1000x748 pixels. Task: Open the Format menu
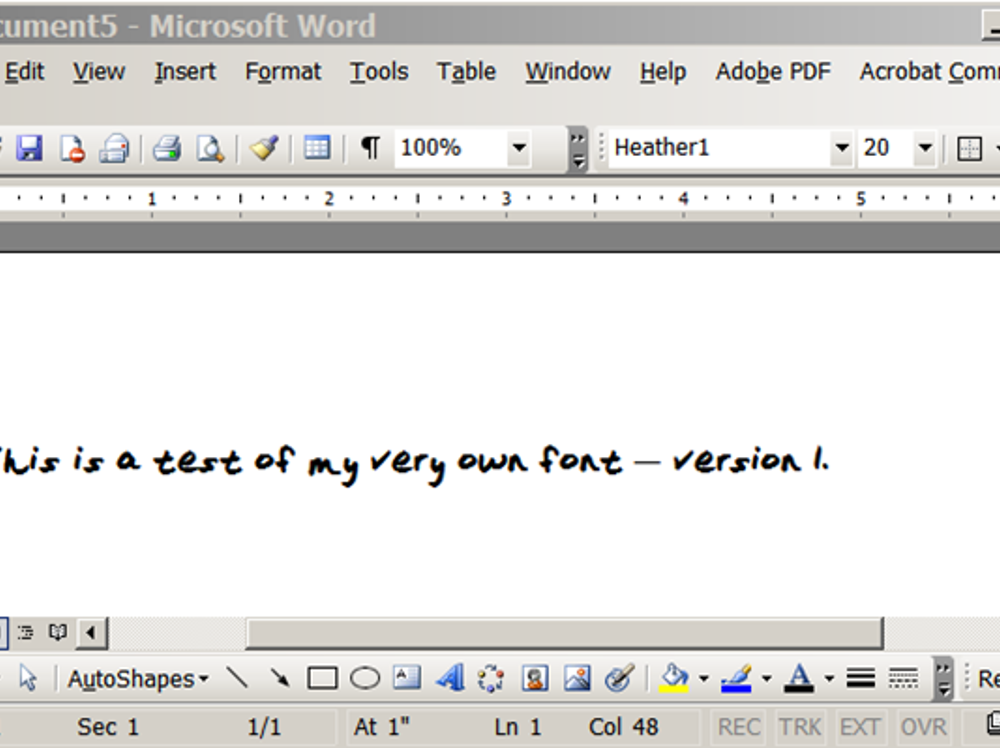click(283, 72)
